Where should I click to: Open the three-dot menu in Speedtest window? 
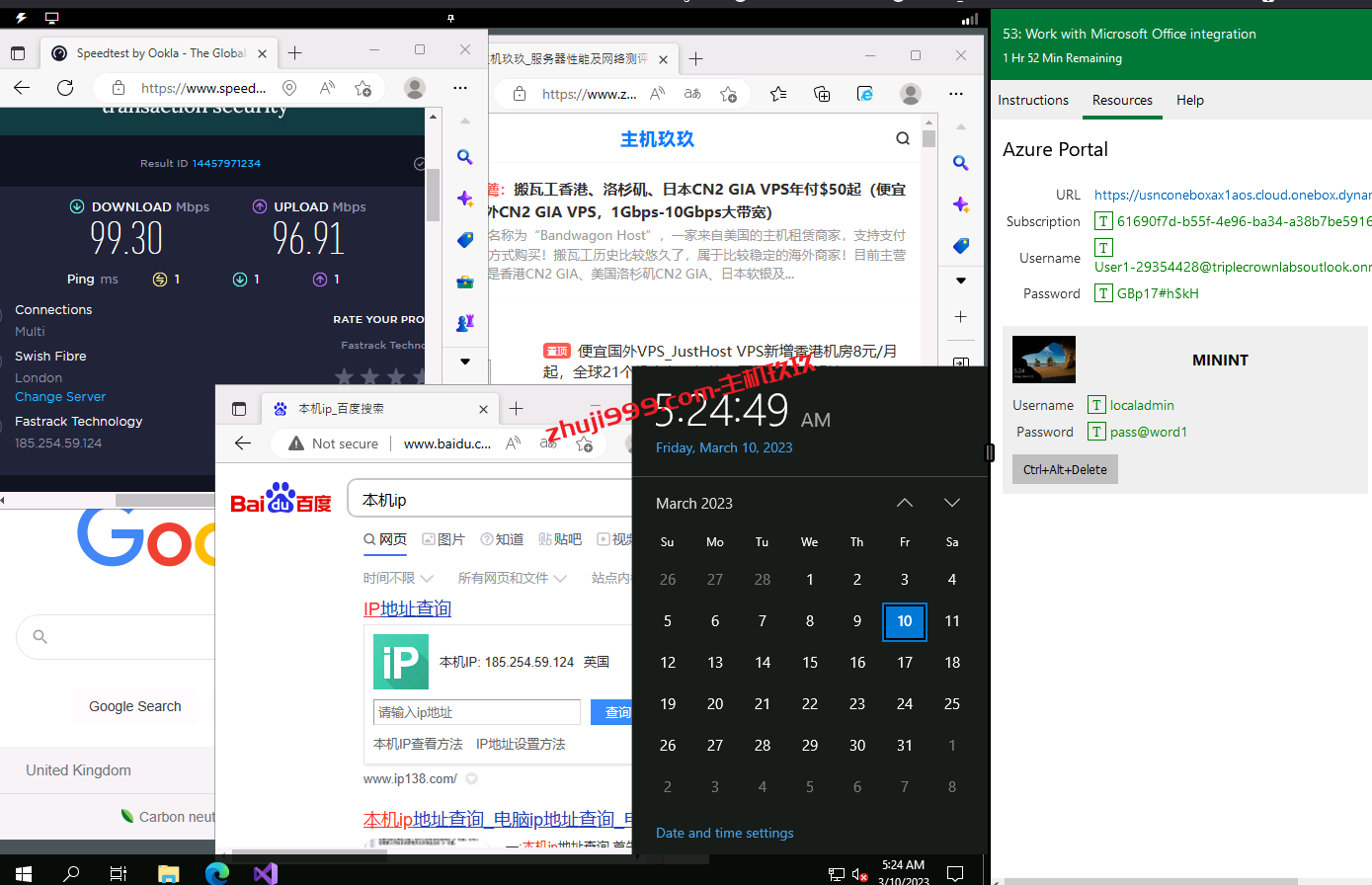pos(460,88)
